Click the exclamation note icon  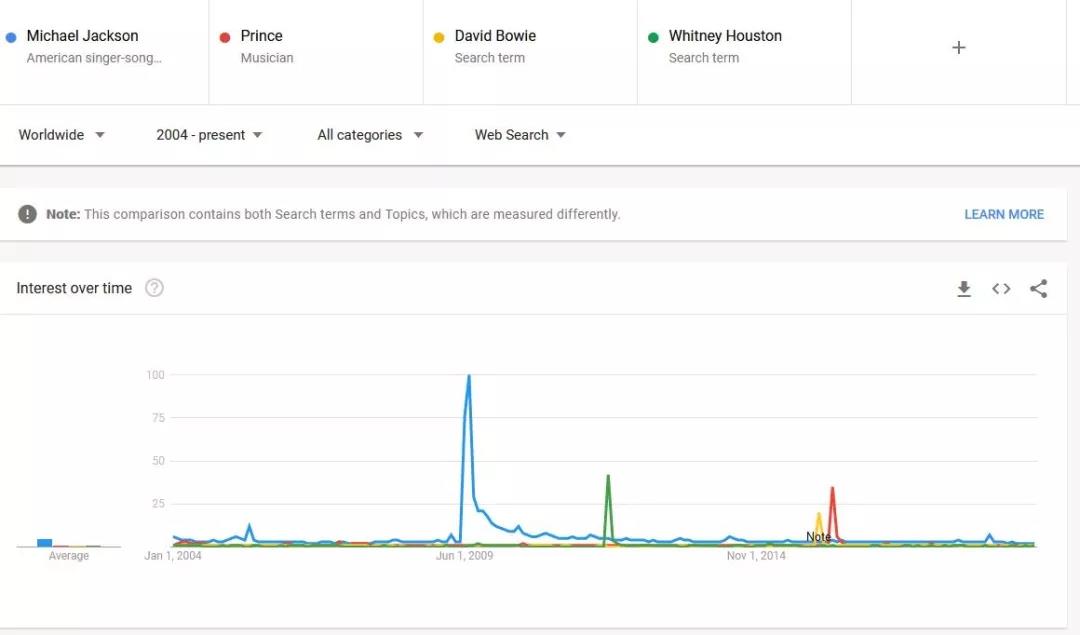point(28,214)
